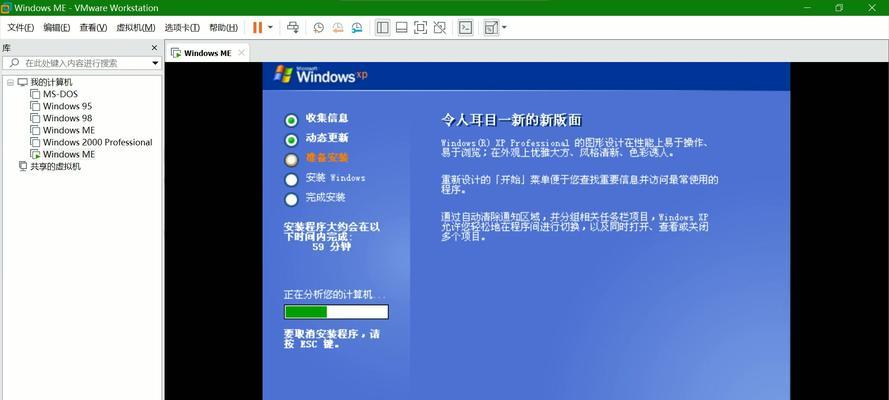The width and height of the screenshot is (889, 400).
Task: Select the Windows 2000 Professional virtual machine
Action: pyautogui.click(x=98, y=142)
